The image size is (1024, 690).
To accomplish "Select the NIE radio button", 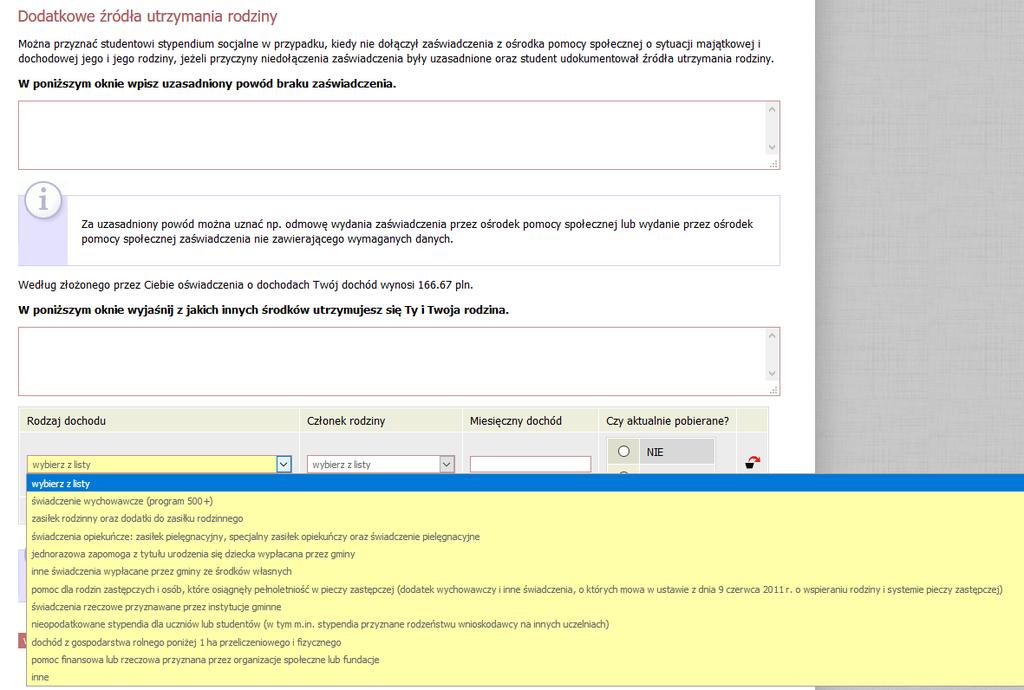I will click(x=624, y=451).
